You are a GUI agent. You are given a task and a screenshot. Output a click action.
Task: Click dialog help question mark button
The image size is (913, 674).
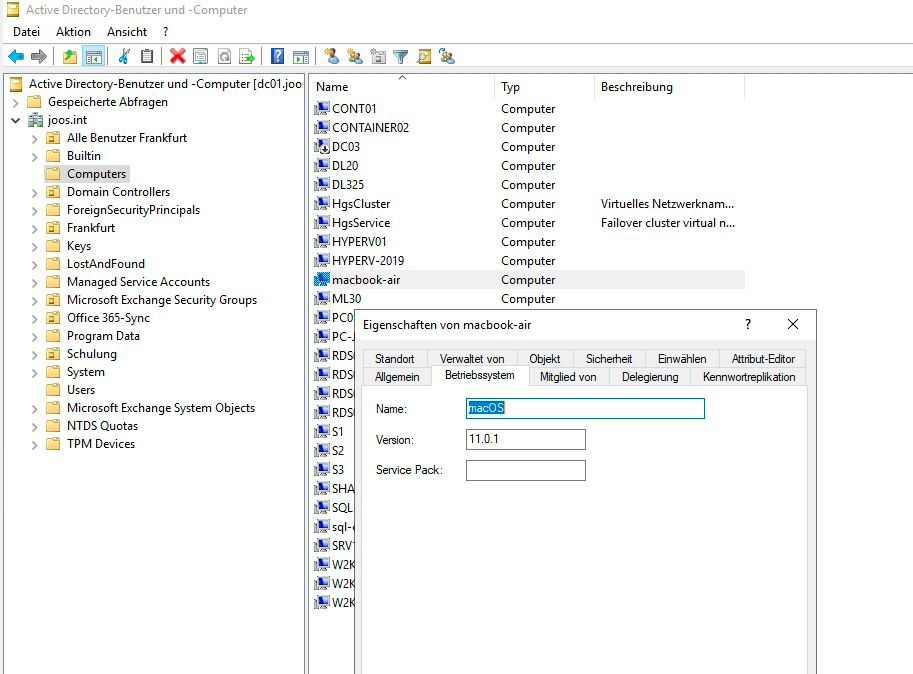coord(748,325)
